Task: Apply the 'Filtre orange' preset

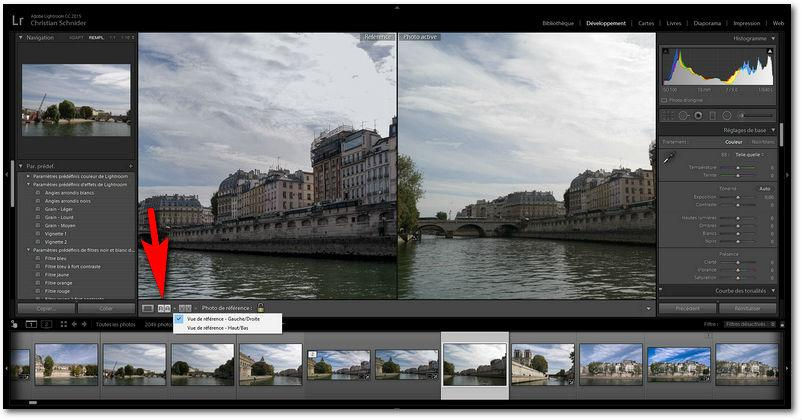Action: [x=58, y=283]
